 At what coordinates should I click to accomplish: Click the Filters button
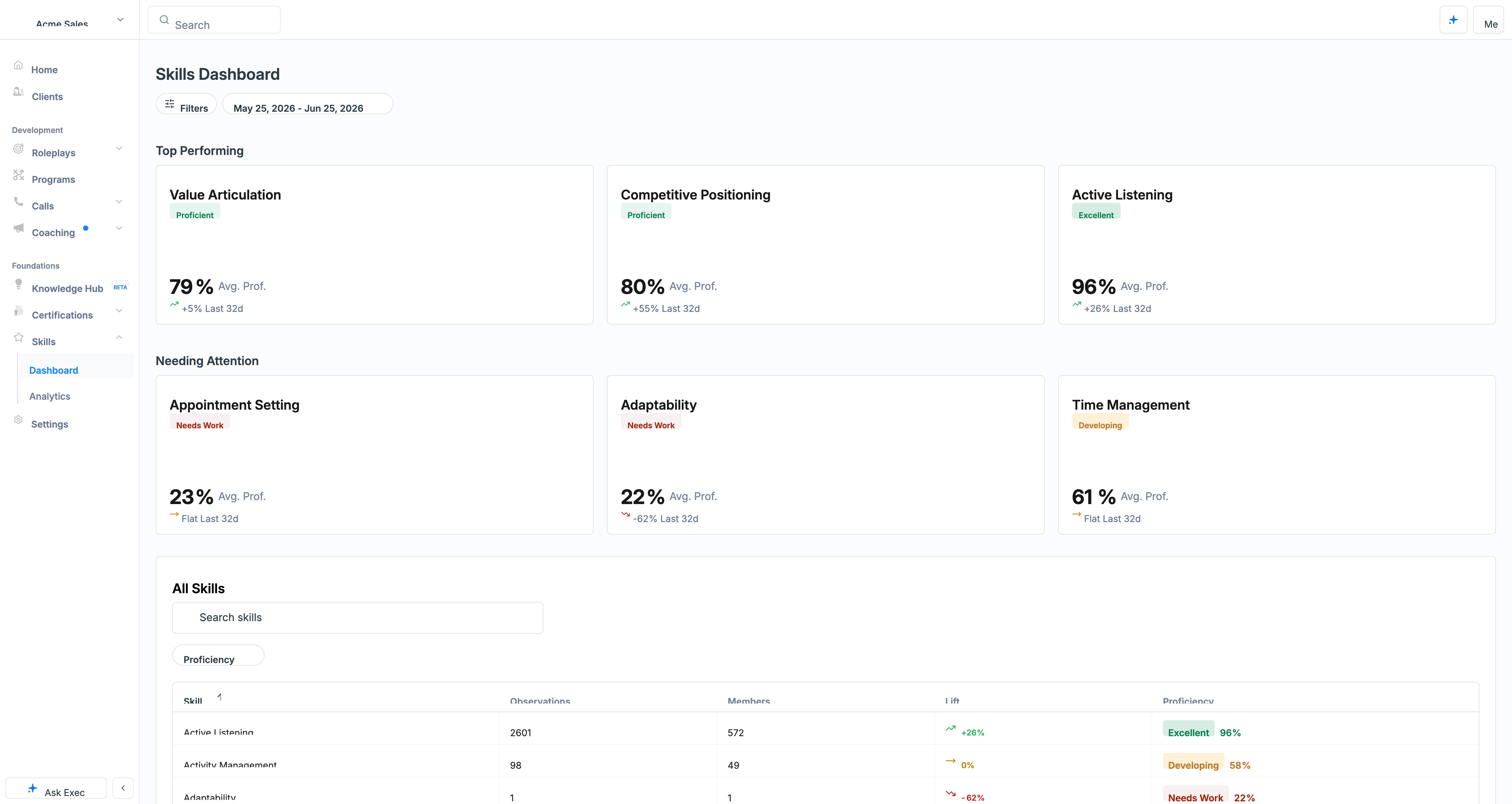pos(186,104)
